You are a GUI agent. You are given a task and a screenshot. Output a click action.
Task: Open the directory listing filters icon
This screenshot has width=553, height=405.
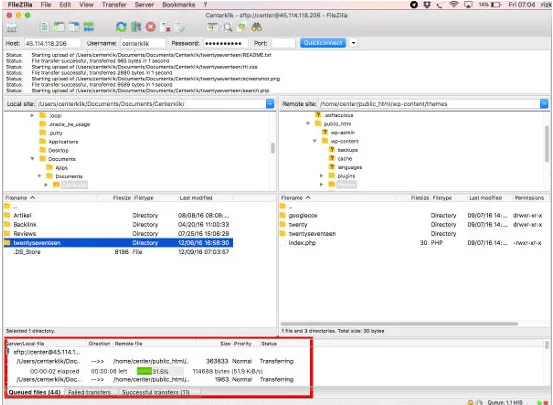pos(212,27)
